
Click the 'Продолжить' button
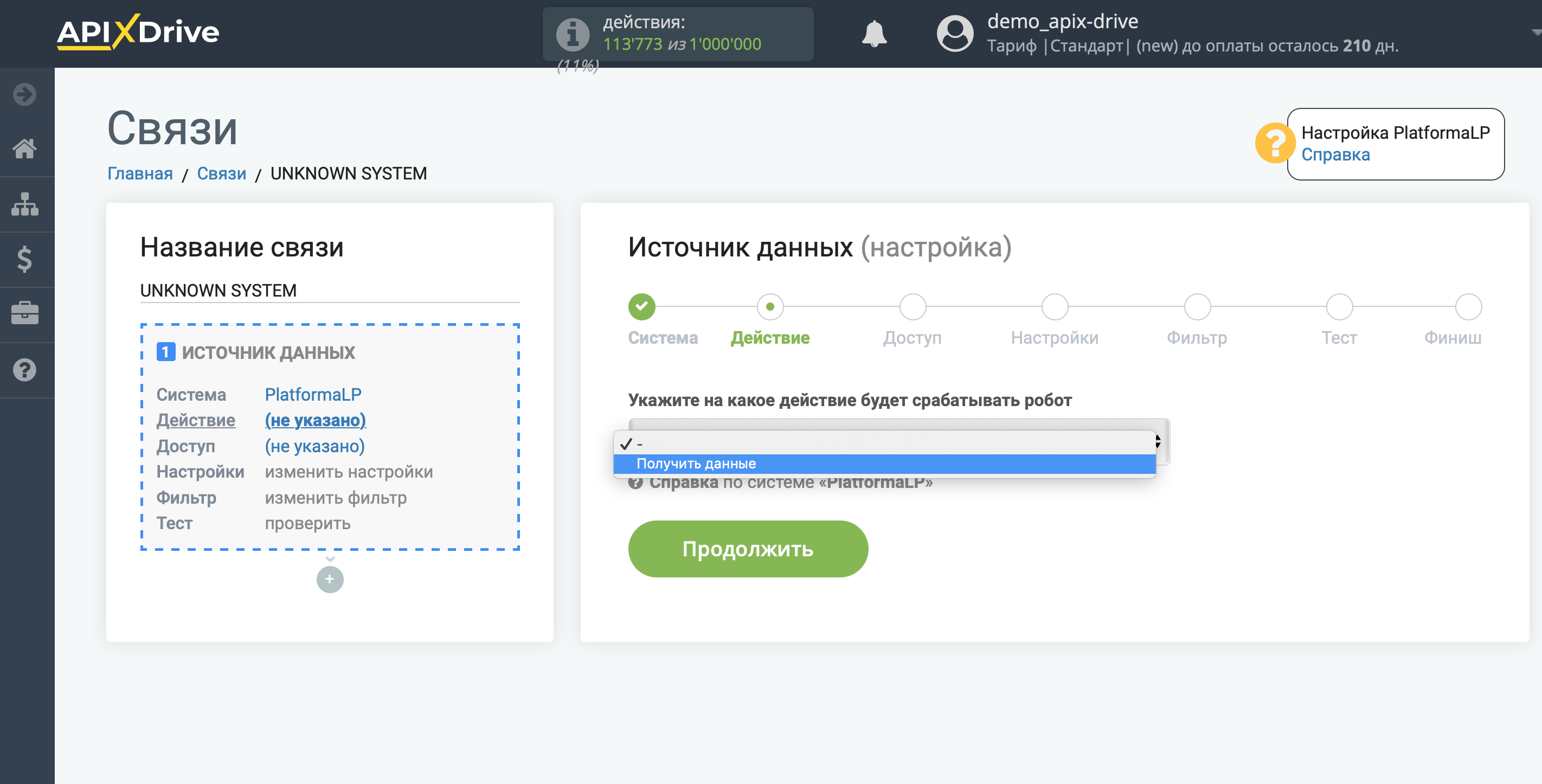(x=748, y=548)
